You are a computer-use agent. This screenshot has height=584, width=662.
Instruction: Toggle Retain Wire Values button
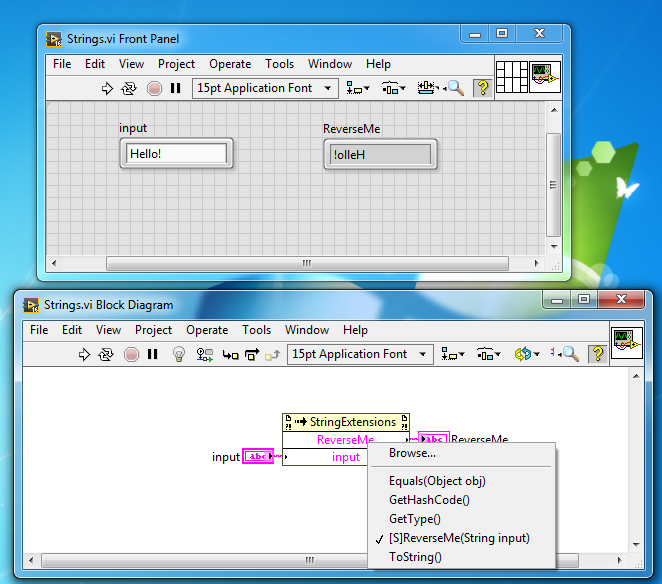coord(205,354)
